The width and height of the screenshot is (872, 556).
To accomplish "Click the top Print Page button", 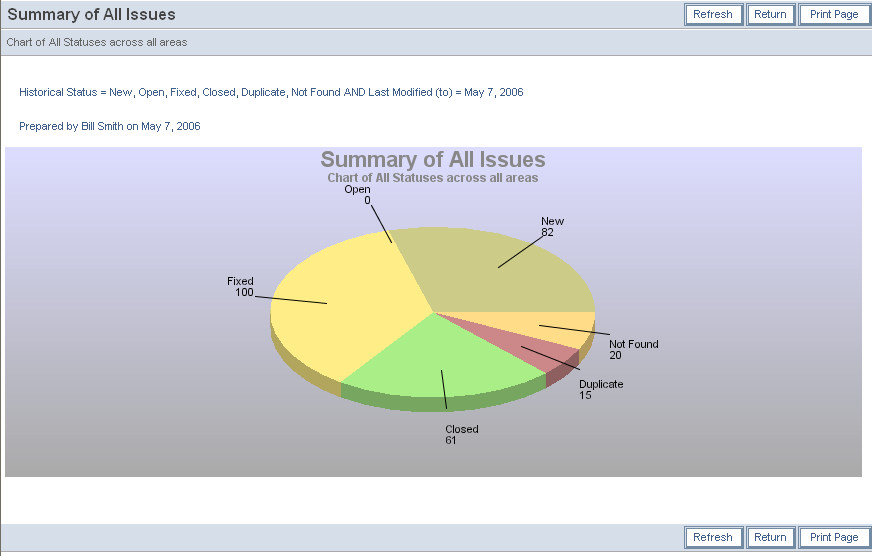I will 834,14.
